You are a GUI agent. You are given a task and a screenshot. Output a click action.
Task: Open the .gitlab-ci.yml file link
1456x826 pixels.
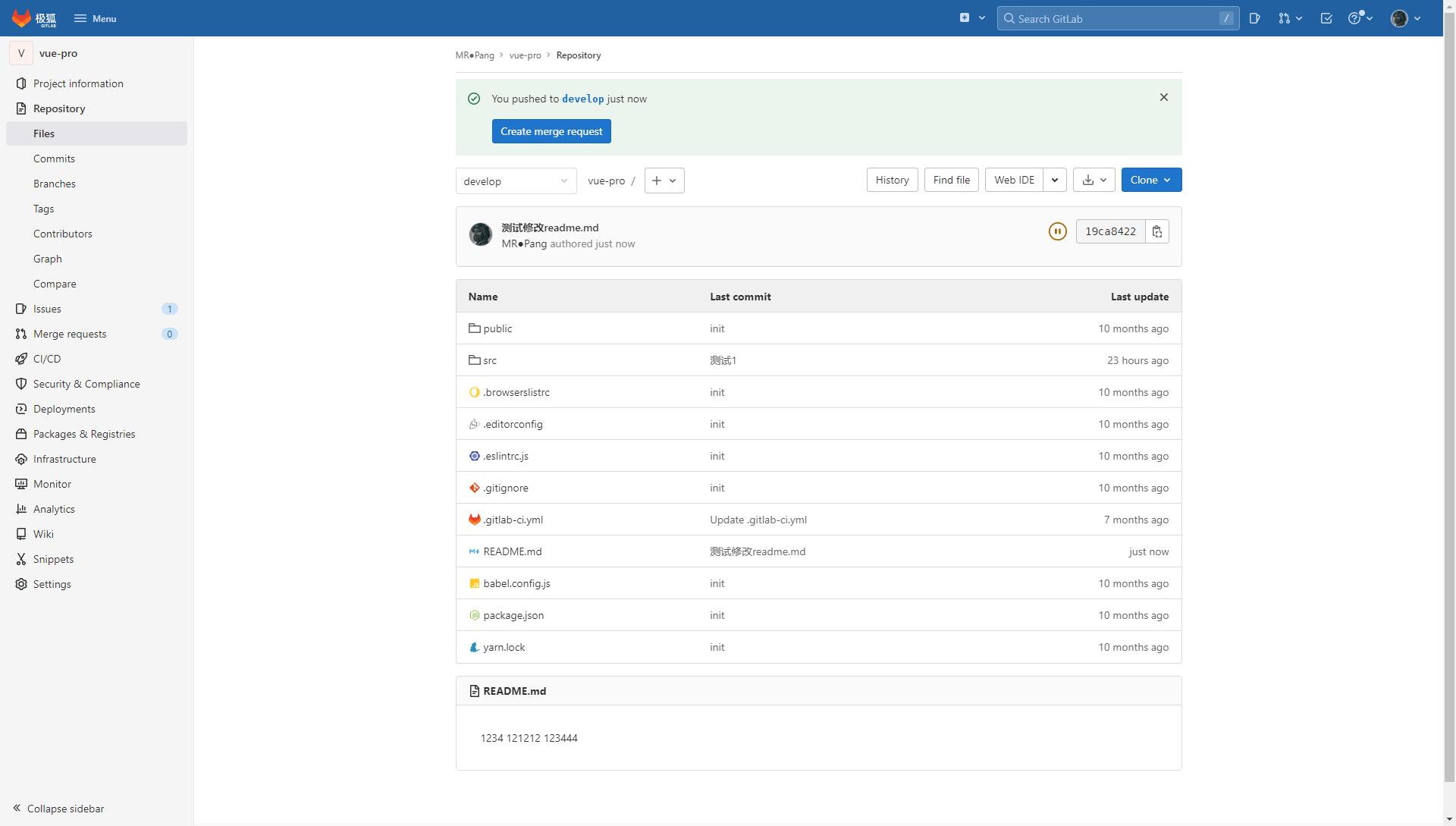point(513,520)
